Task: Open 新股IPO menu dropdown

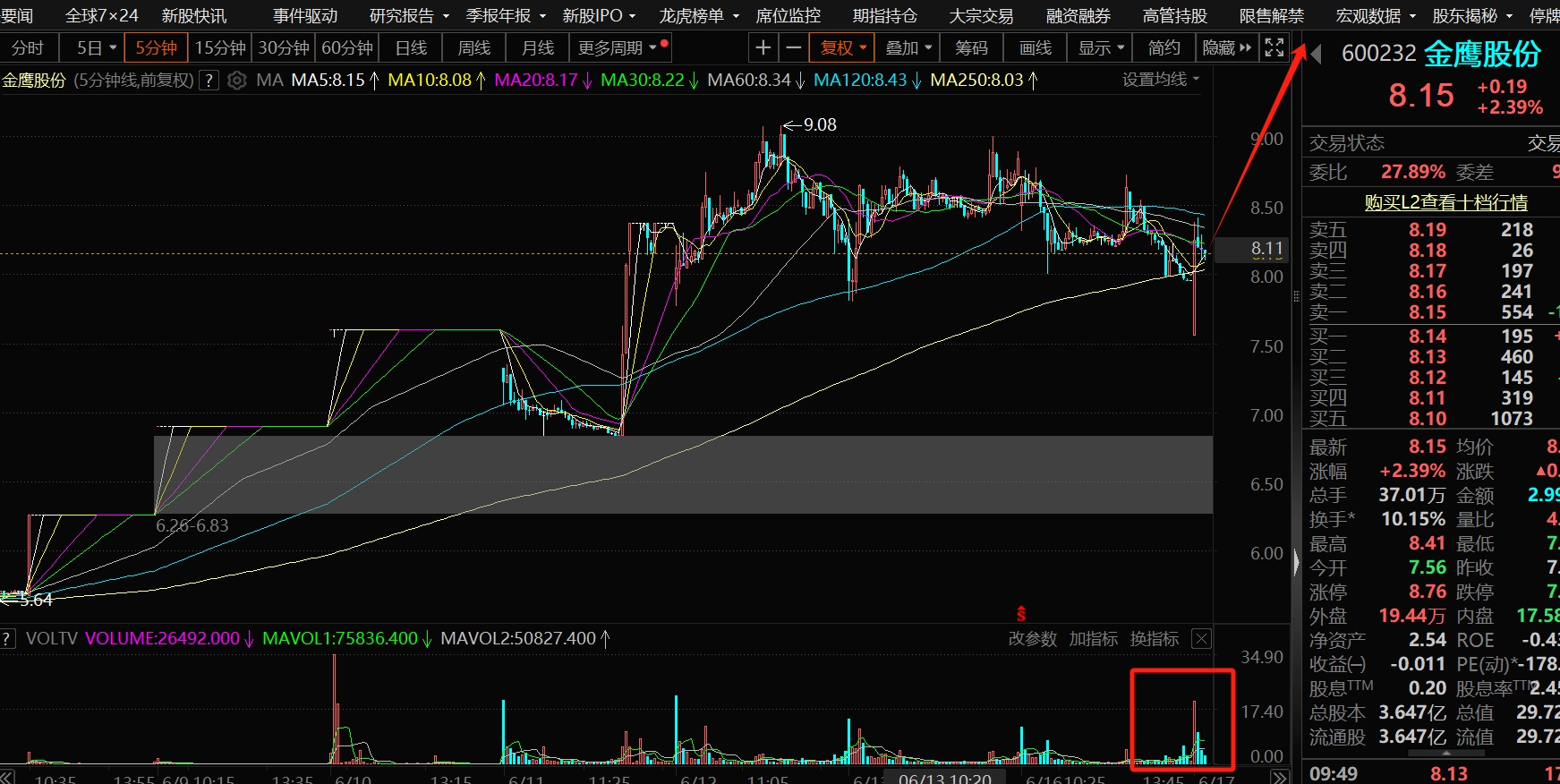Action: [x=599, y=16]
